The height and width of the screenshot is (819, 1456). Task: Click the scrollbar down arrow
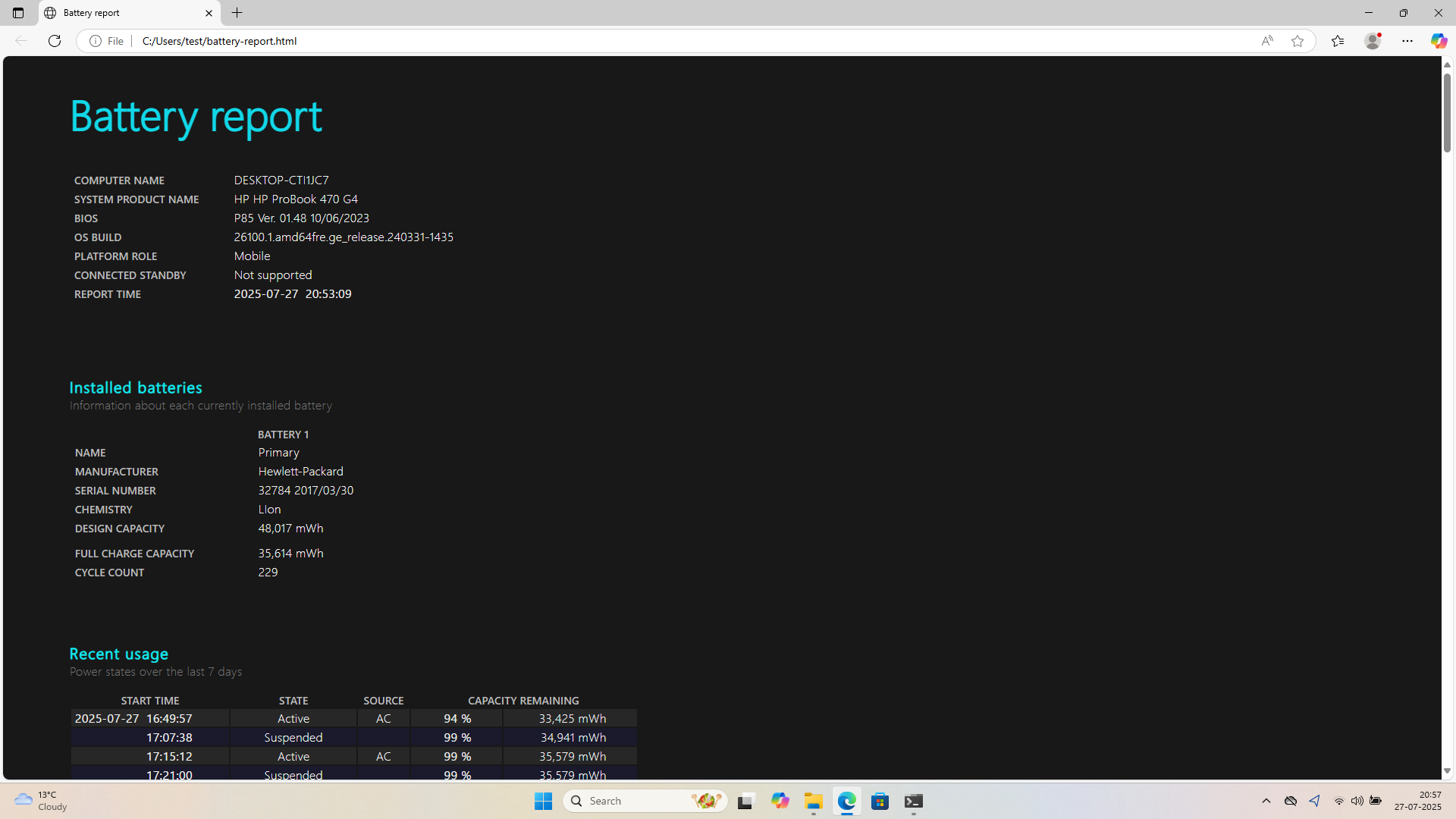click(x=1447, y=771)
